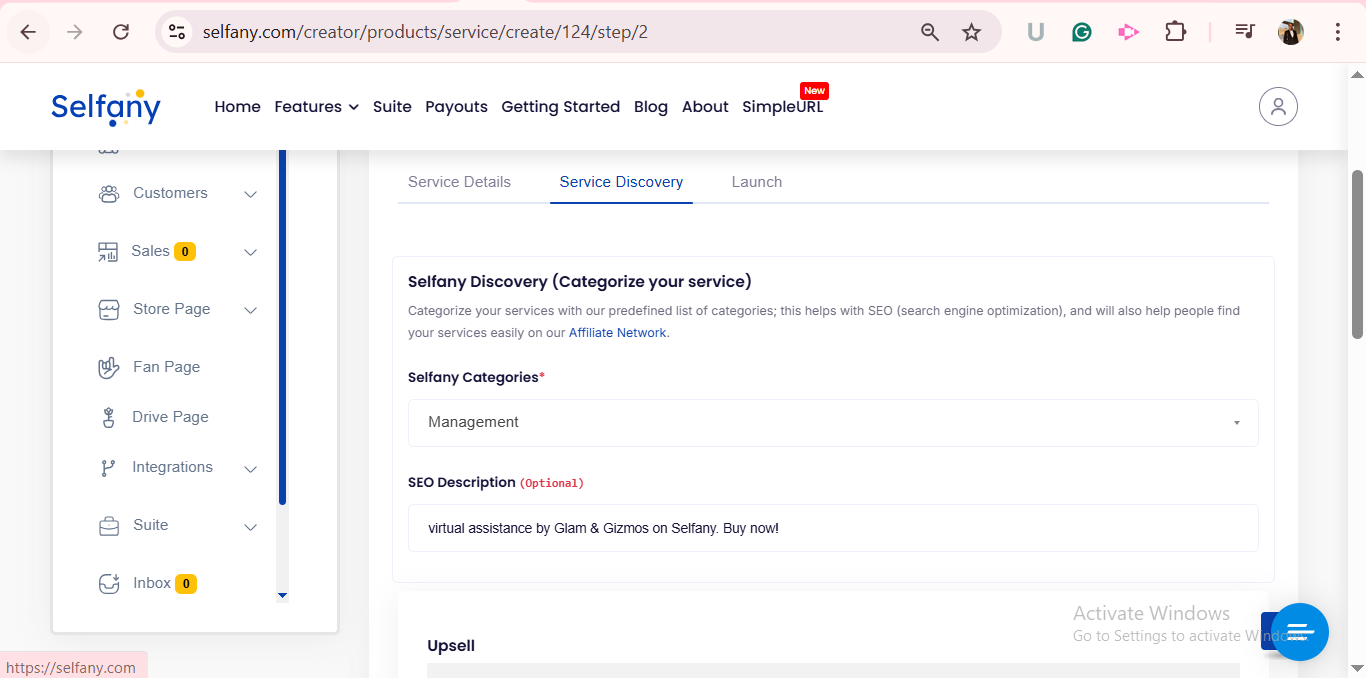
Task: Click the page scrollbar down arrow
Action: (1357, 668)
